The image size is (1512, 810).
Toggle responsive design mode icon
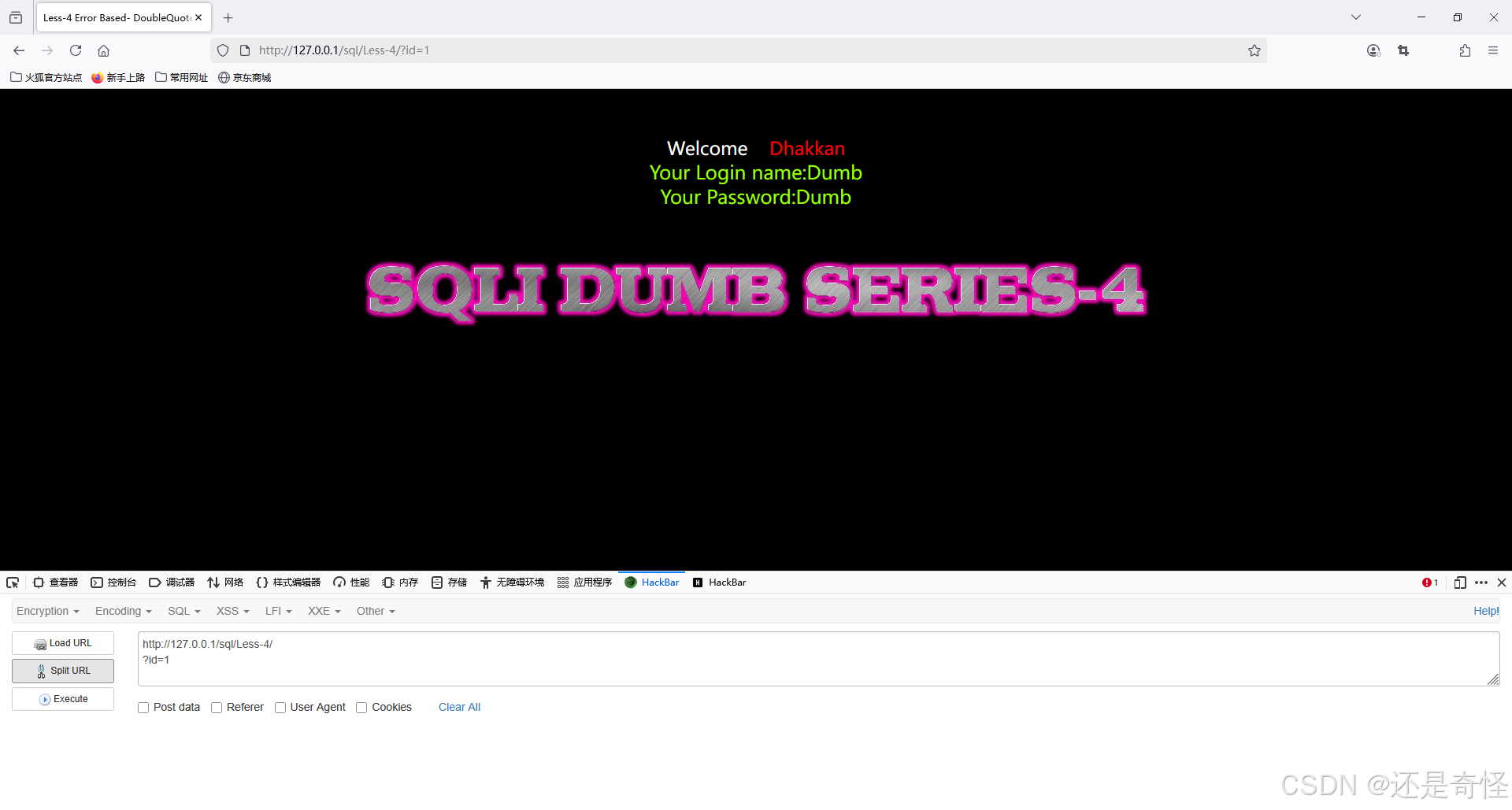coord(1460,583)
